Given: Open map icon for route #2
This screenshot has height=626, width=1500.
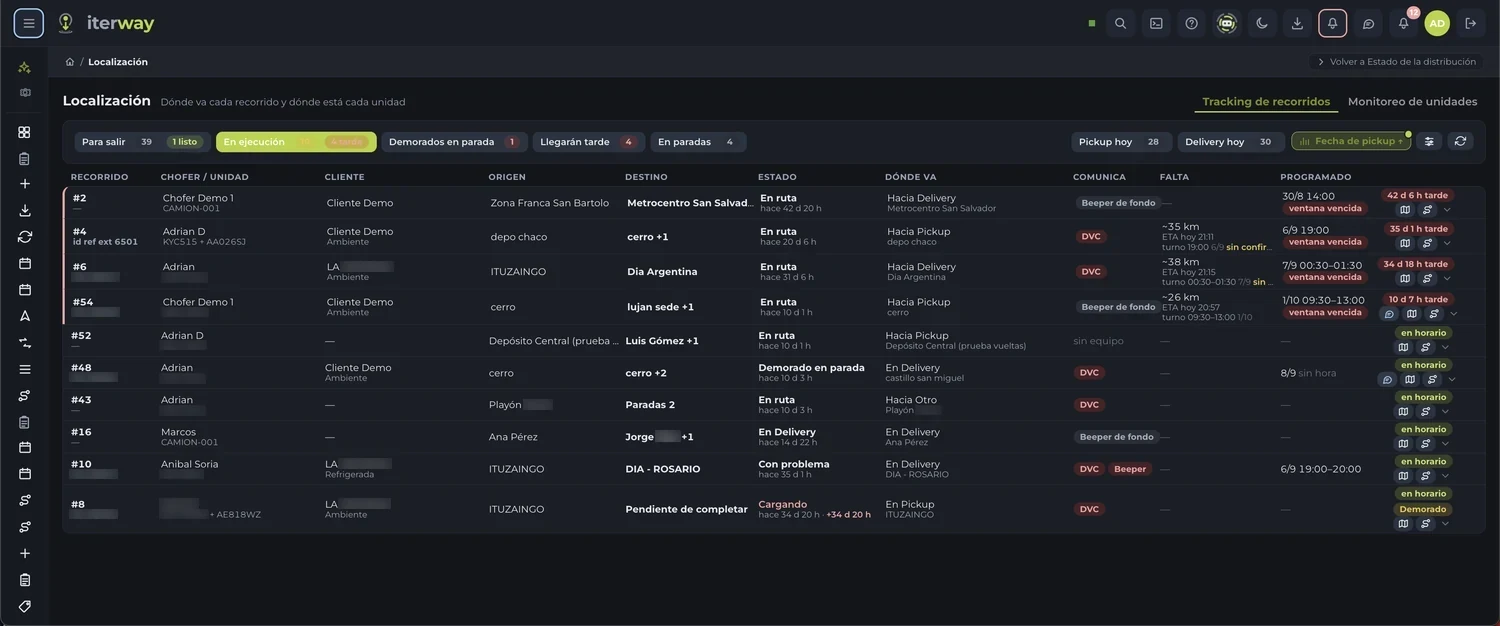Looking at the screenshot, I should (1405, 210).
